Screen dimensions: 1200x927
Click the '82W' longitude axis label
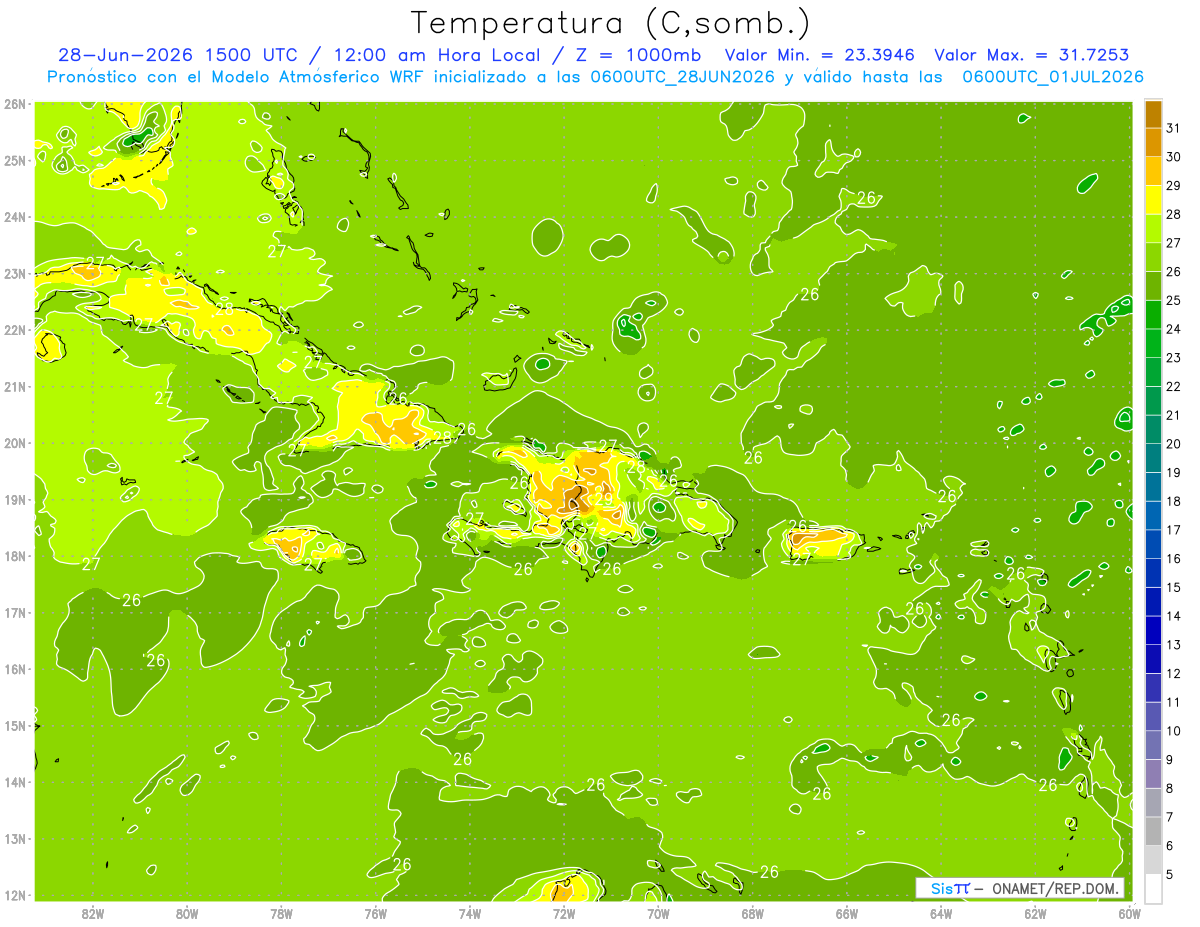(x=93, y=913)
